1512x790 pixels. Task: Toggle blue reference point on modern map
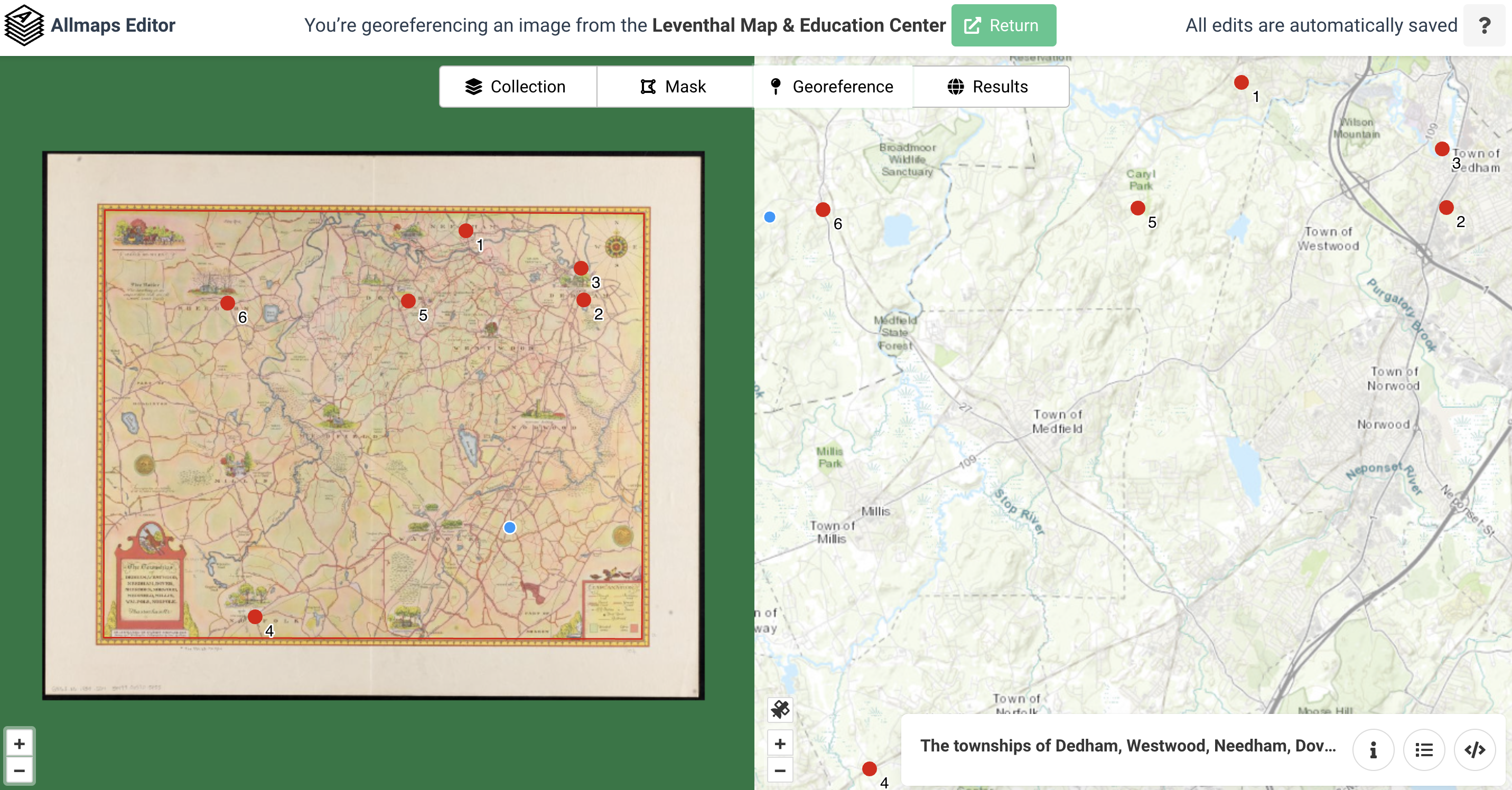[770, 216]
